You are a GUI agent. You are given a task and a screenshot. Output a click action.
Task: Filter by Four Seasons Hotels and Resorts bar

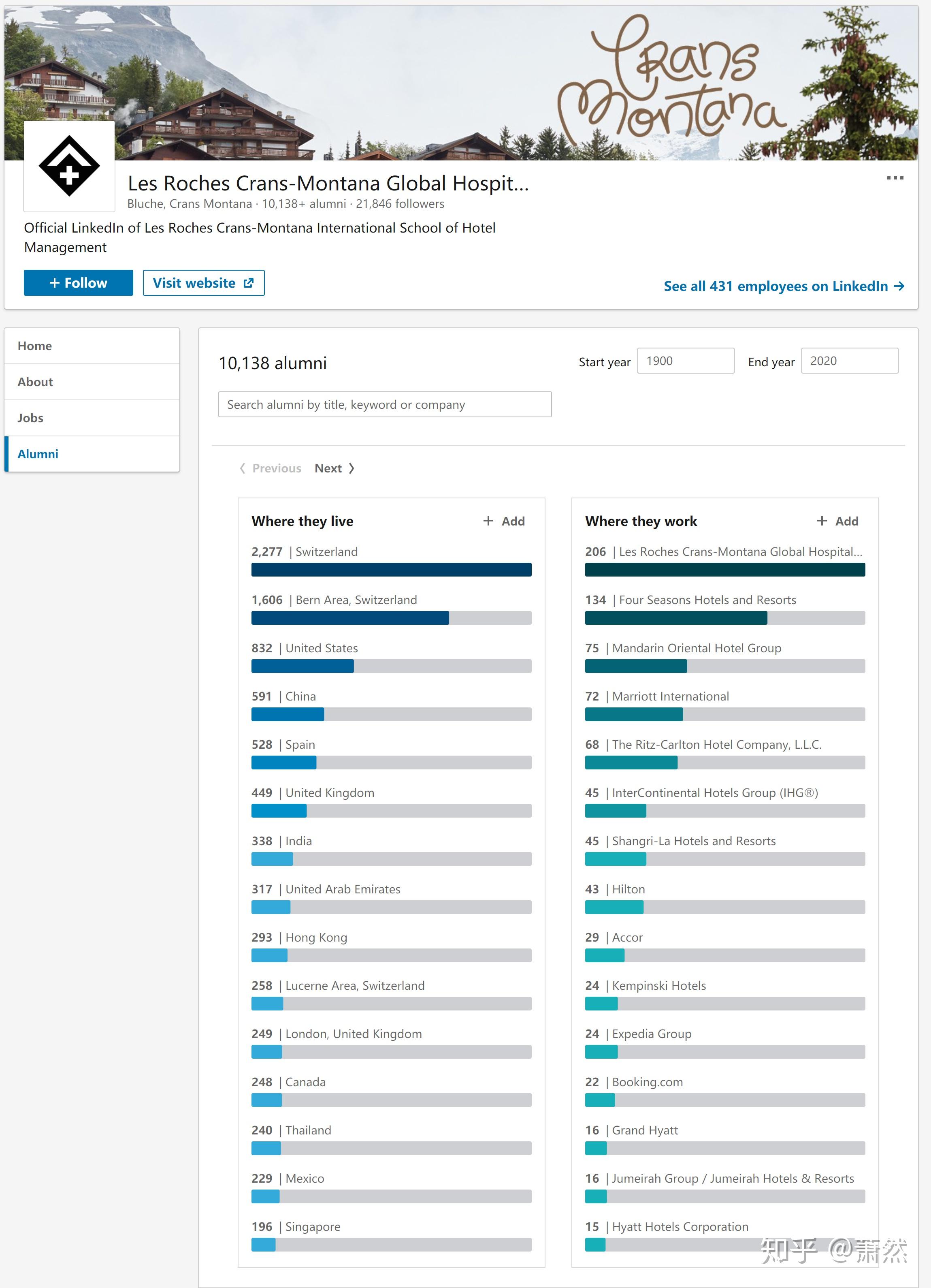click(725, 618)
